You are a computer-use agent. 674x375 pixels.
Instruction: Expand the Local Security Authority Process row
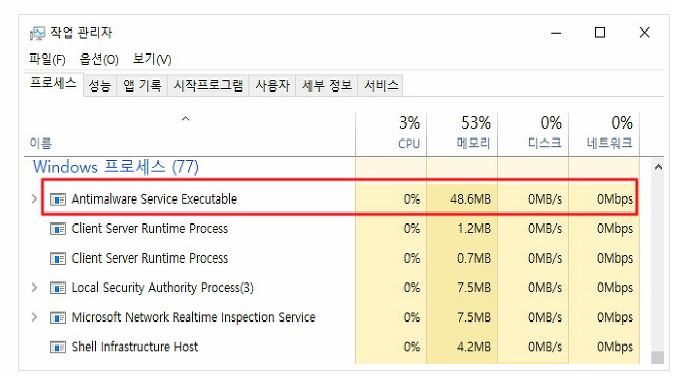(34, 287)
